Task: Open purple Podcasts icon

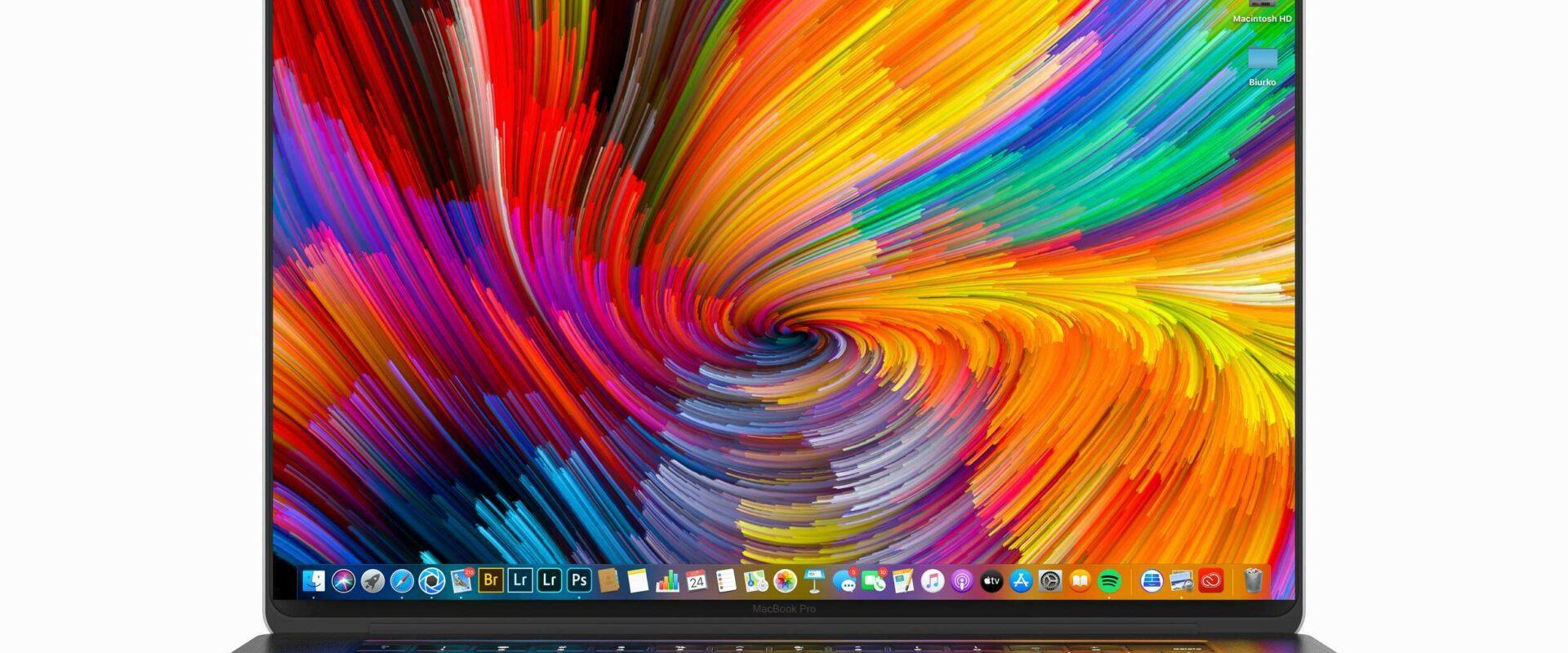Action: tap(962, 580)
